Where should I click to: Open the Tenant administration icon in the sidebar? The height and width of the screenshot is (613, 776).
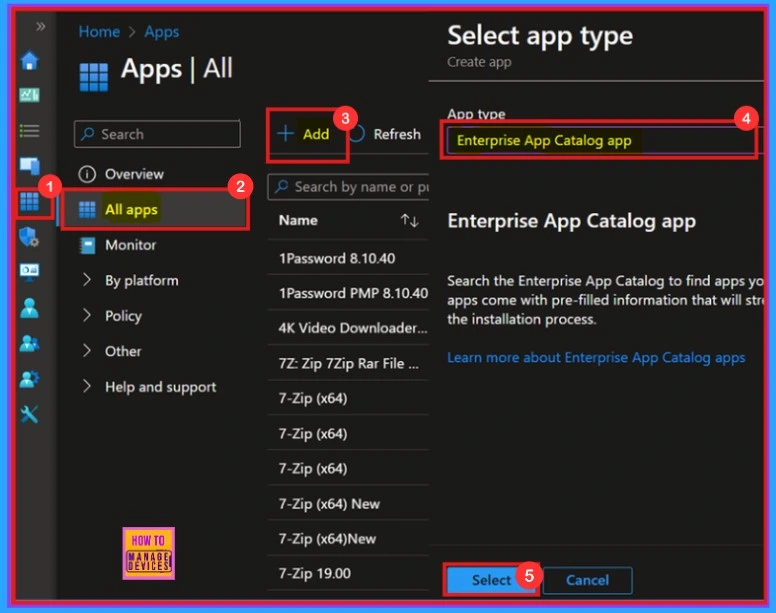click(30, 379)
